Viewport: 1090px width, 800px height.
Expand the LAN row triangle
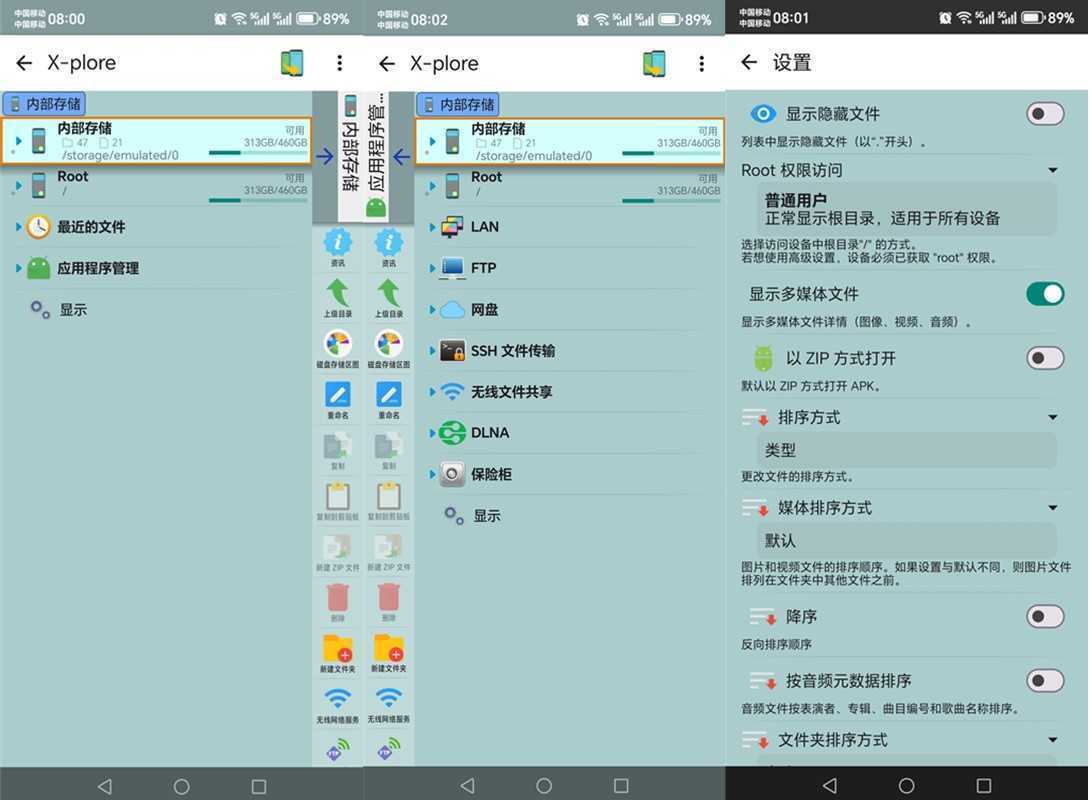tap(432, 227)
